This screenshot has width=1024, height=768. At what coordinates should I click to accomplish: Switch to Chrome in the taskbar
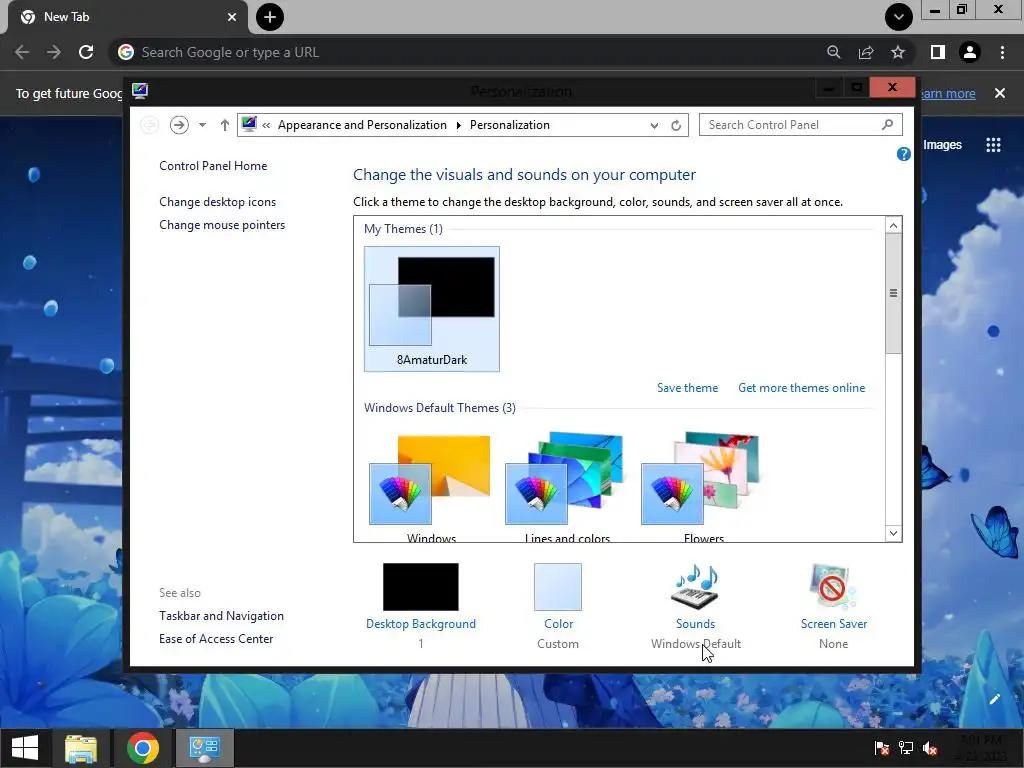143,748
